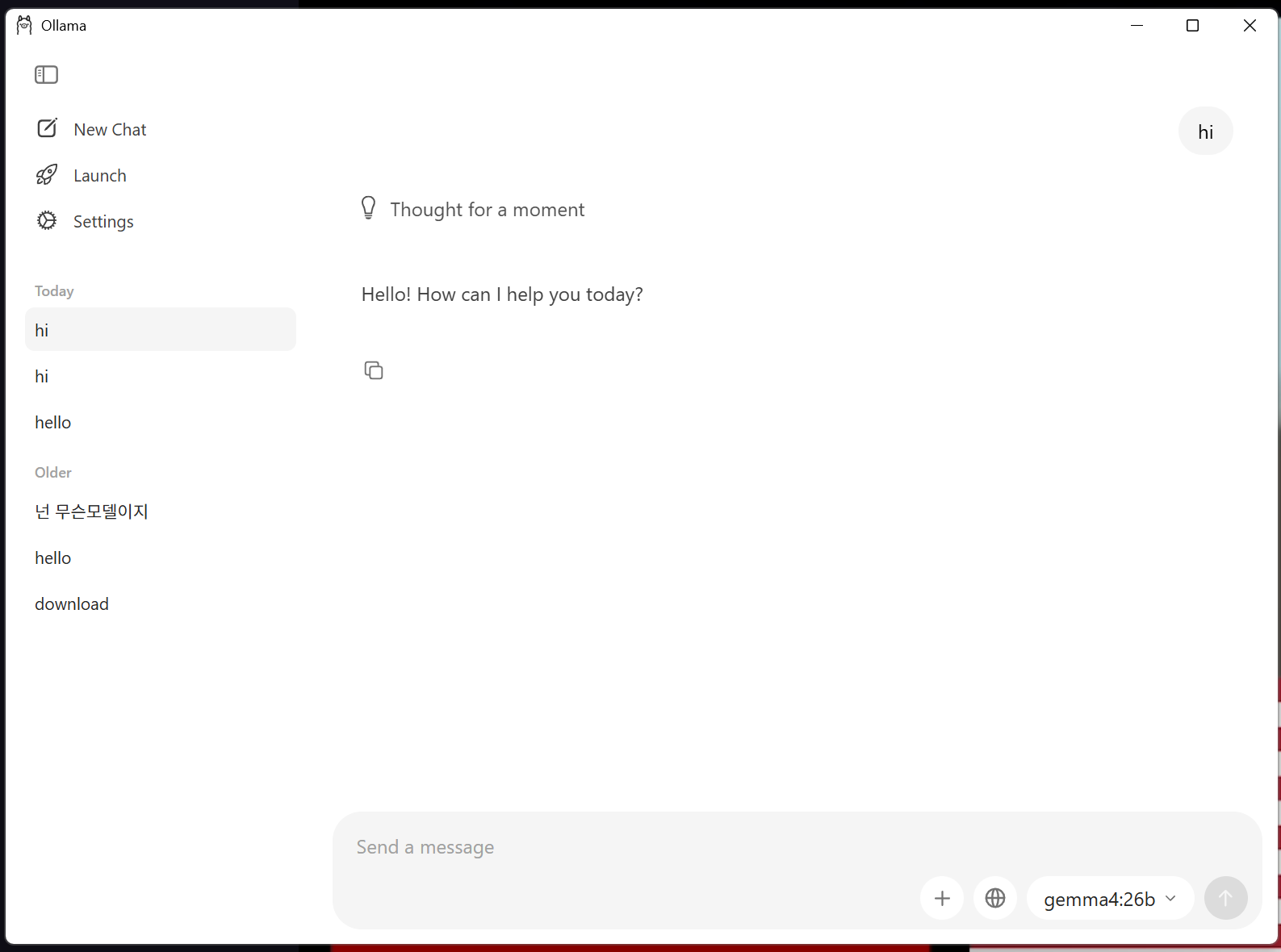The height and width of the screenshot is (952, 1281).
Task: Click the Launch rocket icon
Action: [47, 175]
